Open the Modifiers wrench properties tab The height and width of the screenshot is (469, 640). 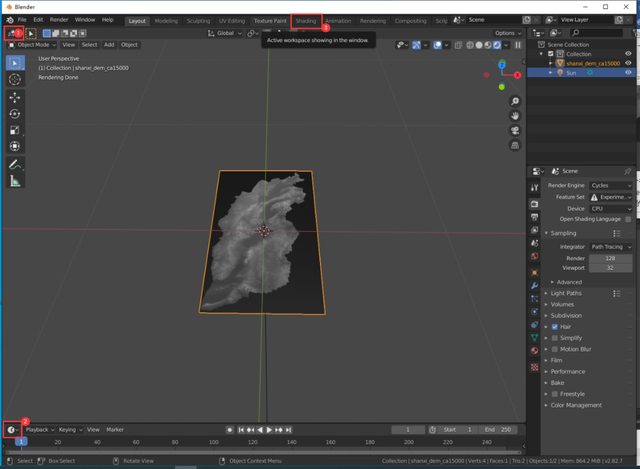535,285
